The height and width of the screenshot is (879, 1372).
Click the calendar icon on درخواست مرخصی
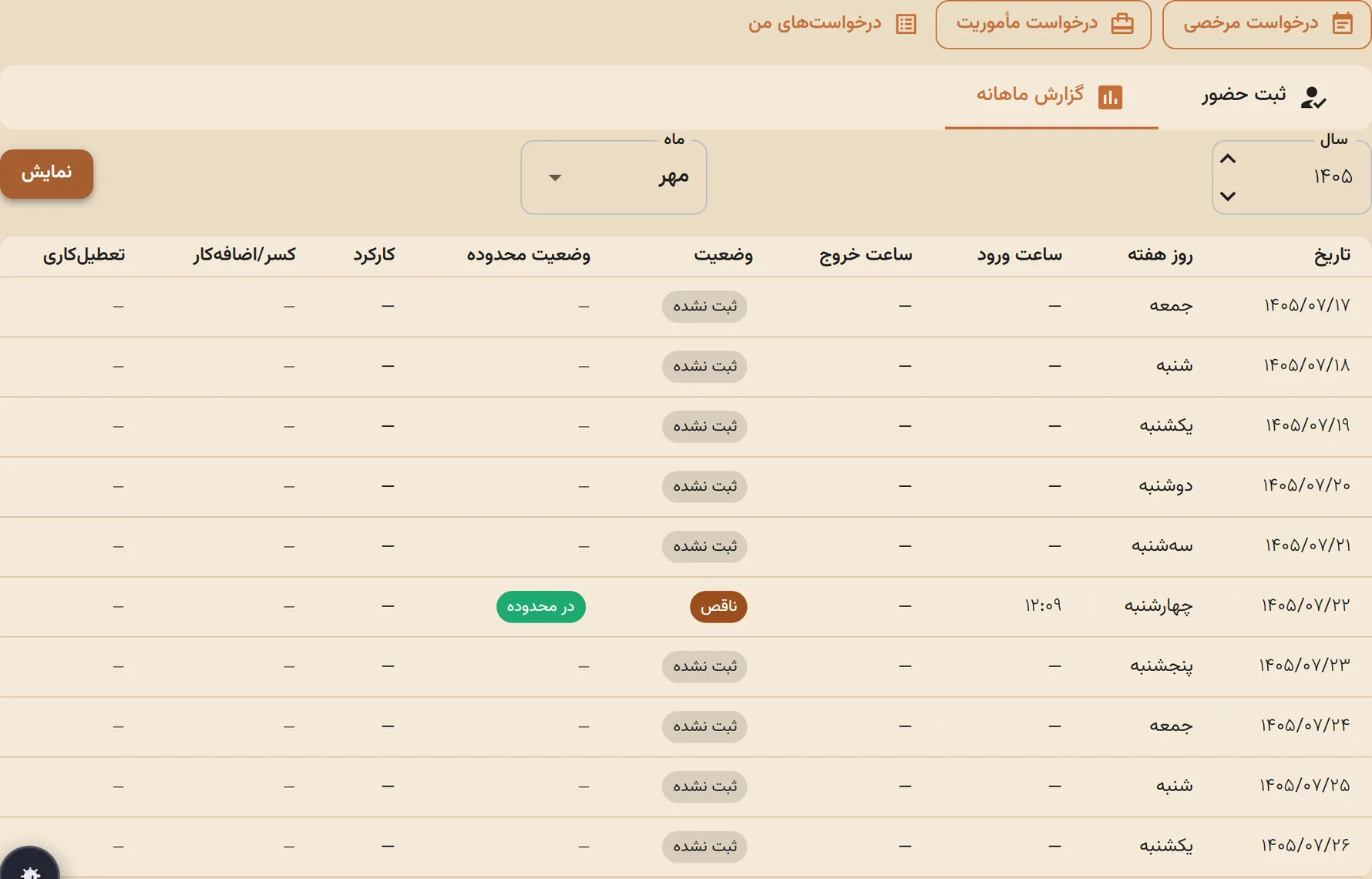(1342, 24)
